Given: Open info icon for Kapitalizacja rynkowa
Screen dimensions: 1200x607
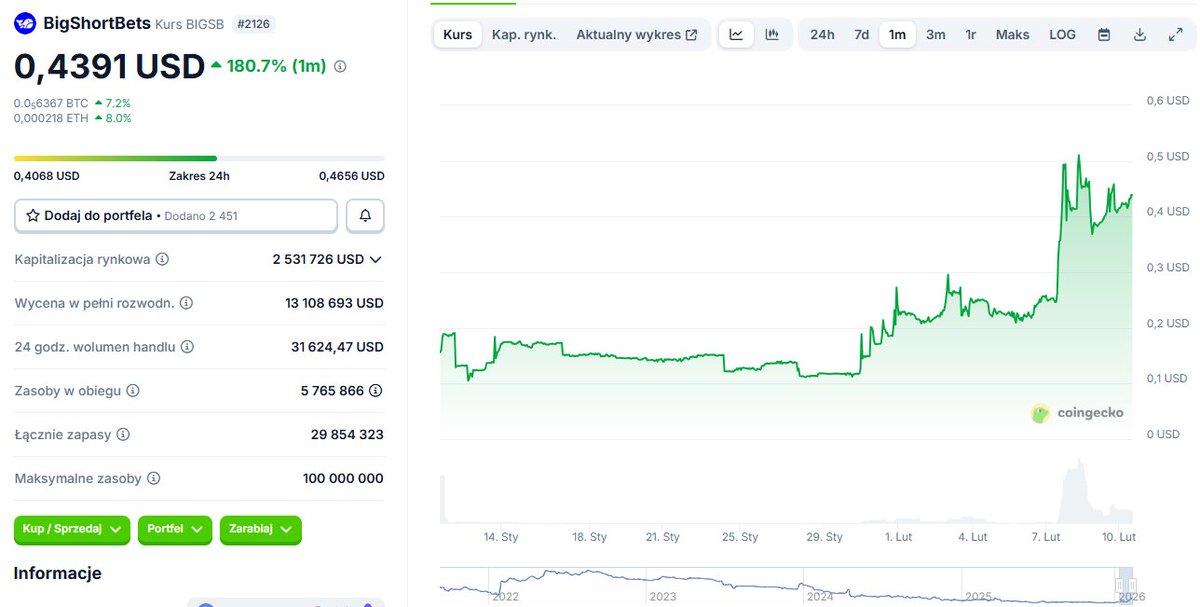Looking at the screenshot, I should coord(162,259).
